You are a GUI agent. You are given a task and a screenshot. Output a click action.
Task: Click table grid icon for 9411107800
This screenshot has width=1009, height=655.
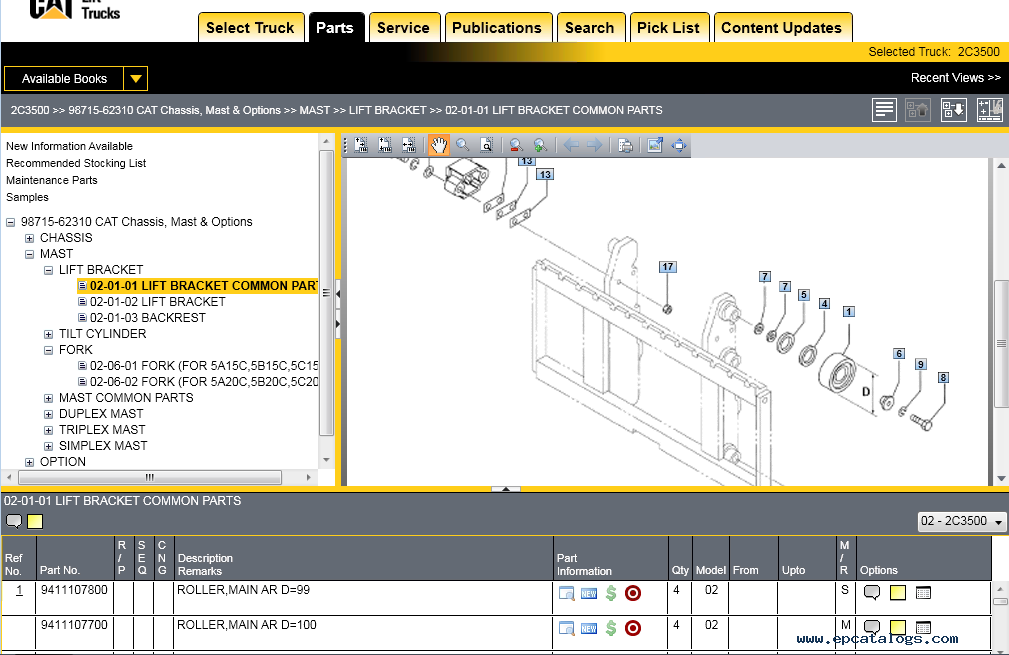(x=923, y=593)
